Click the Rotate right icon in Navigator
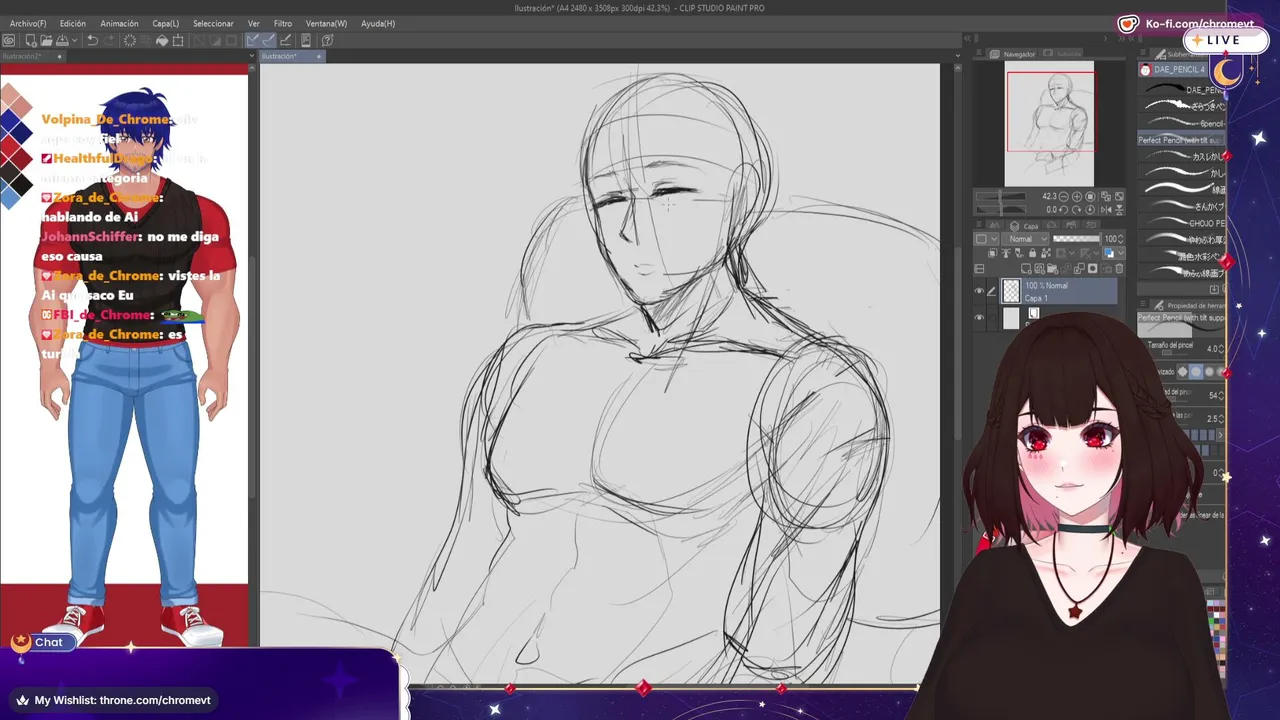 click(1077, 210)
